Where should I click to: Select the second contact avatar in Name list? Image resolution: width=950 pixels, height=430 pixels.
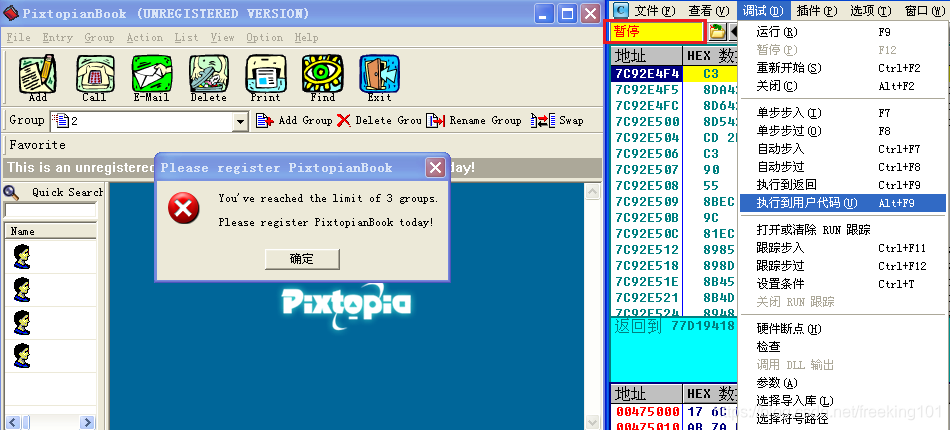pos(22,289)
